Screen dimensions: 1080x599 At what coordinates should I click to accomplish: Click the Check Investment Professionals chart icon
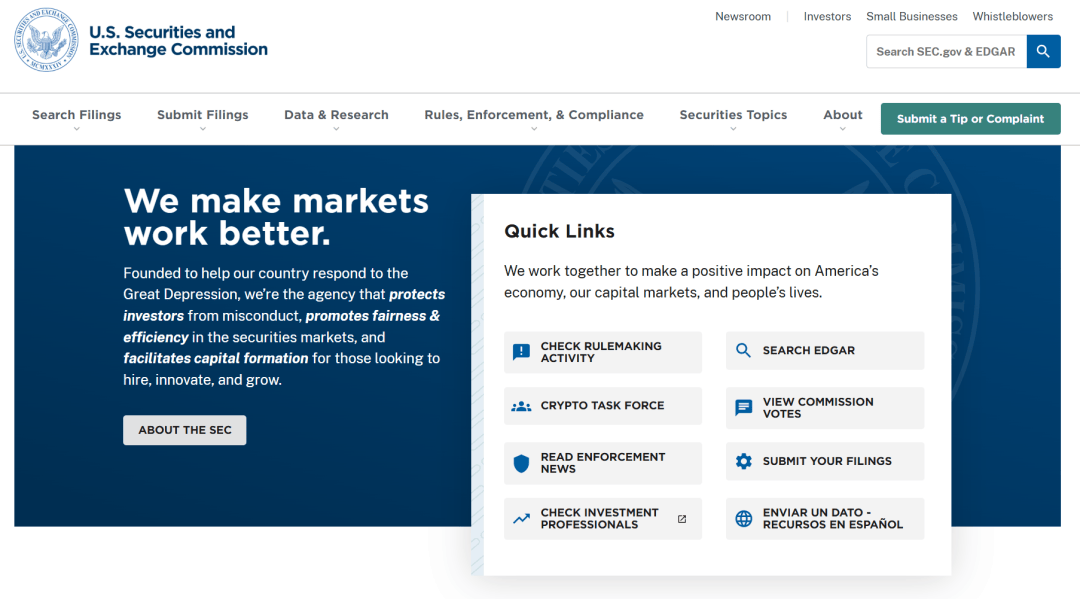[x=521, y=519]
